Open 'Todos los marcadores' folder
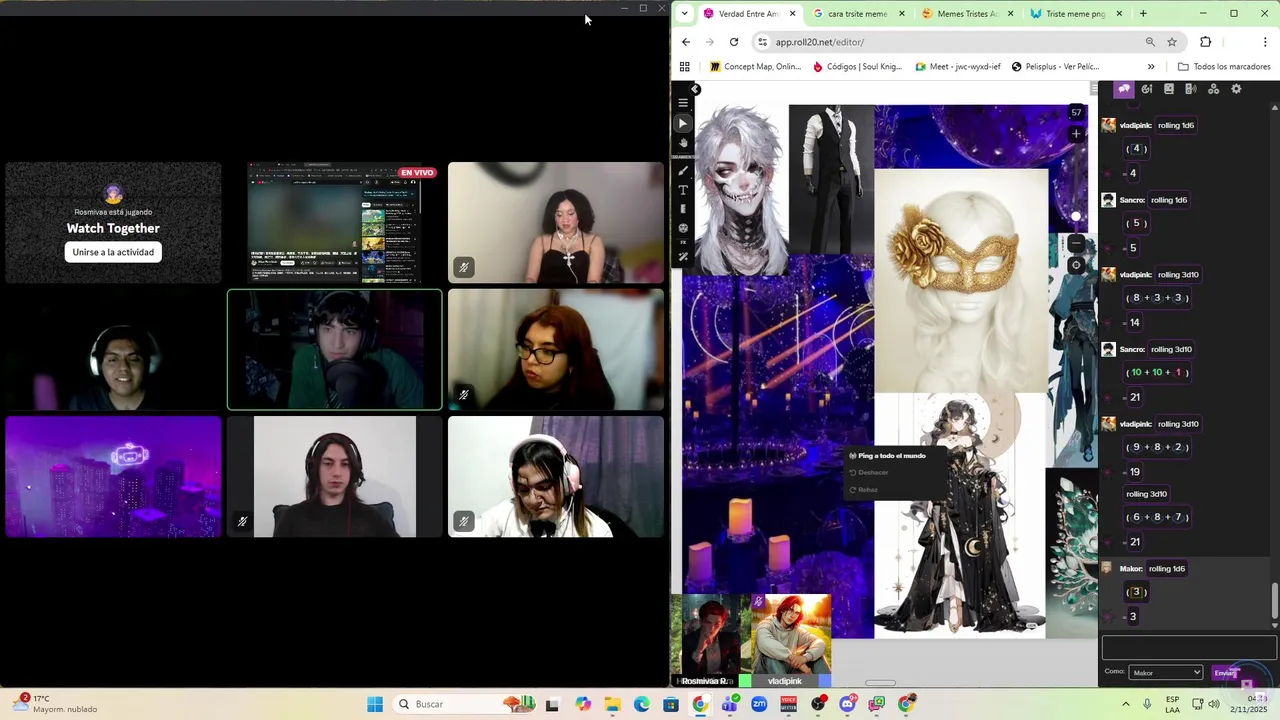 tap(1224, 67)
